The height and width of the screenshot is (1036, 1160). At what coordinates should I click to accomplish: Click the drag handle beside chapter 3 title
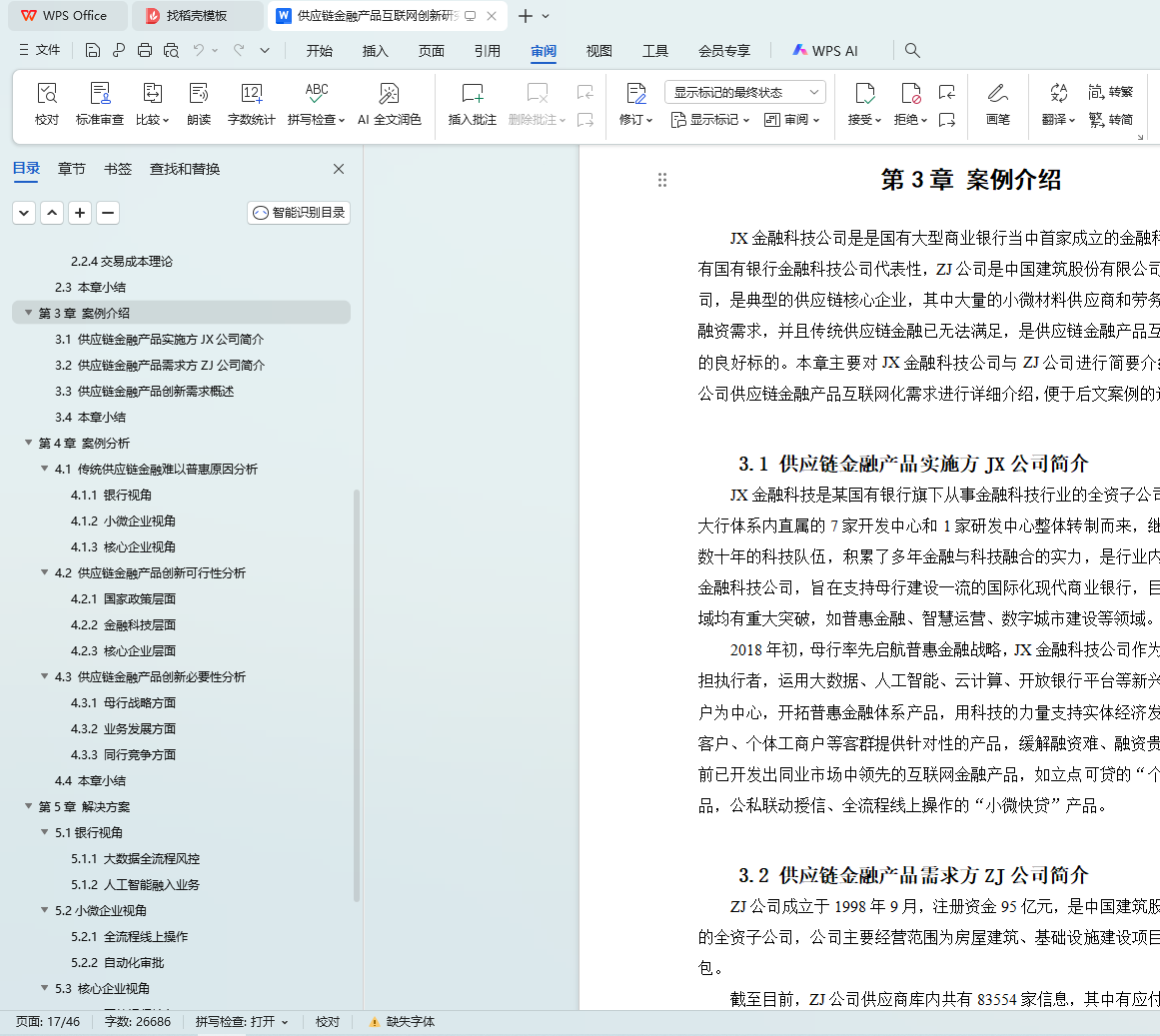662,180
